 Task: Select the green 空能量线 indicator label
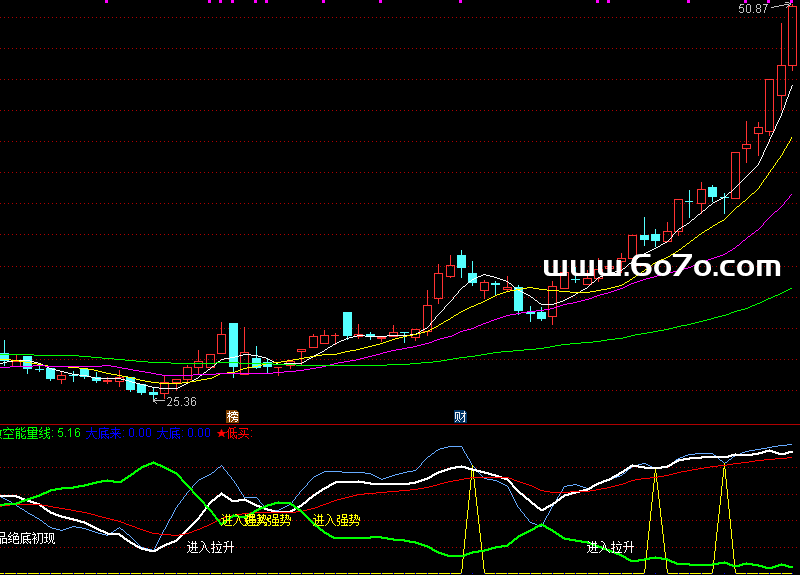point(27,434)
